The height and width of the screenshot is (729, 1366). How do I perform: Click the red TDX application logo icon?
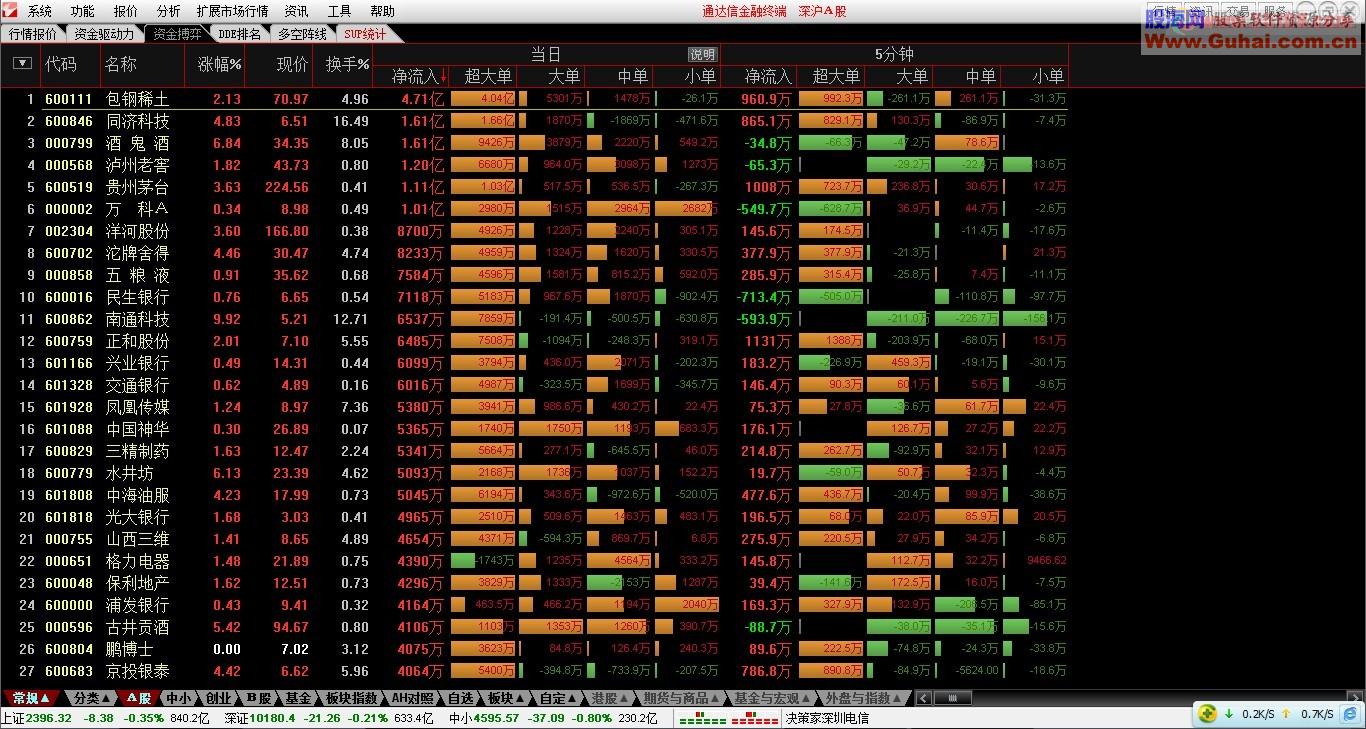tap(11, 11)
